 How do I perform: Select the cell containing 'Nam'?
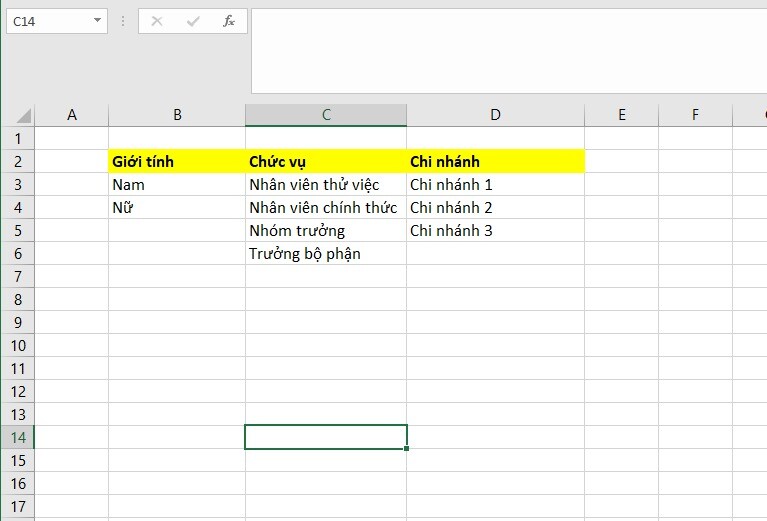coord(177,184)
